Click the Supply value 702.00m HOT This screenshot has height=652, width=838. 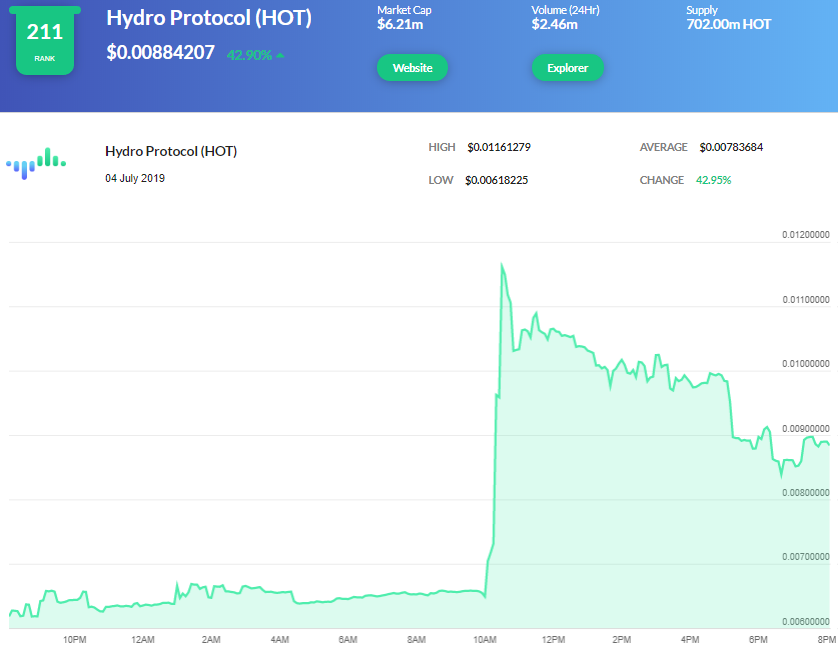[x=728, y=25]
